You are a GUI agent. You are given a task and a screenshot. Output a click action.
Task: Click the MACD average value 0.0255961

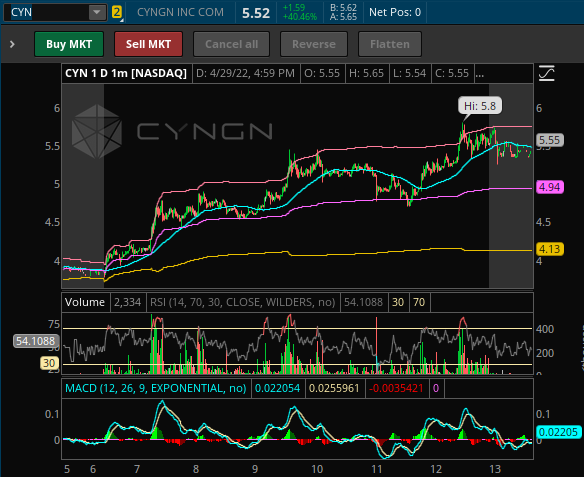334,388
